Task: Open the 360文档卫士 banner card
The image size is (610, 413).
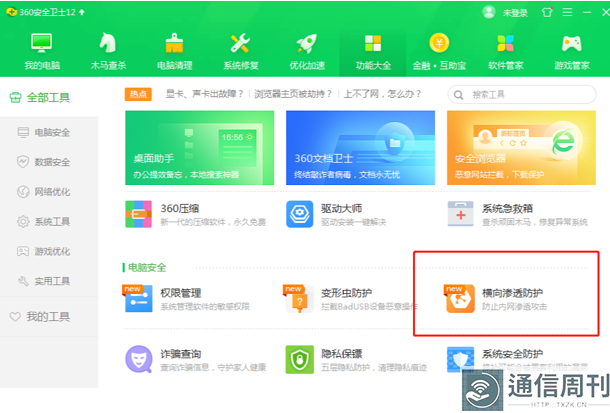Action: click(360, 148)
